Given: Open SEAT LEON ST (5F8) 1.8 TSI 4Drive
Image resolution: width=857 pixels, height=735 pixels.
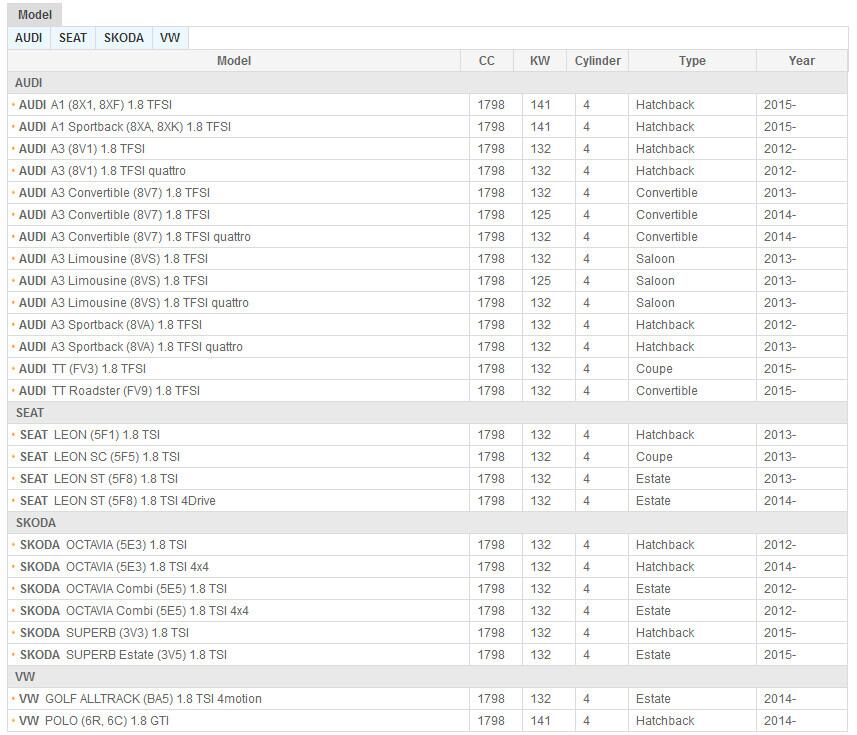Looking at the screenshot, I should tap(118, 501).
